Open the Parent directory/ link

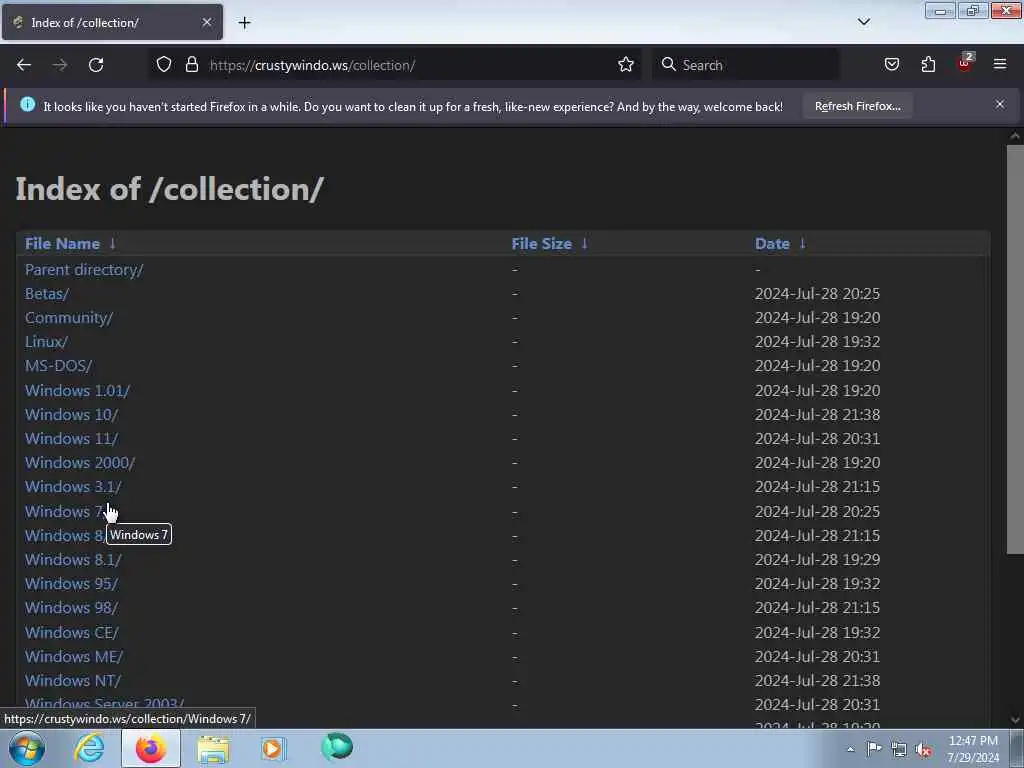84,270
